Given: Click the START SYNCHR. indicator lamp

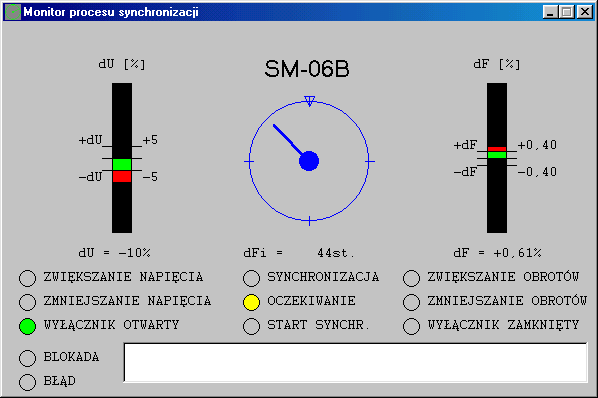Looking at the screenshot, I should click(251, 326).
